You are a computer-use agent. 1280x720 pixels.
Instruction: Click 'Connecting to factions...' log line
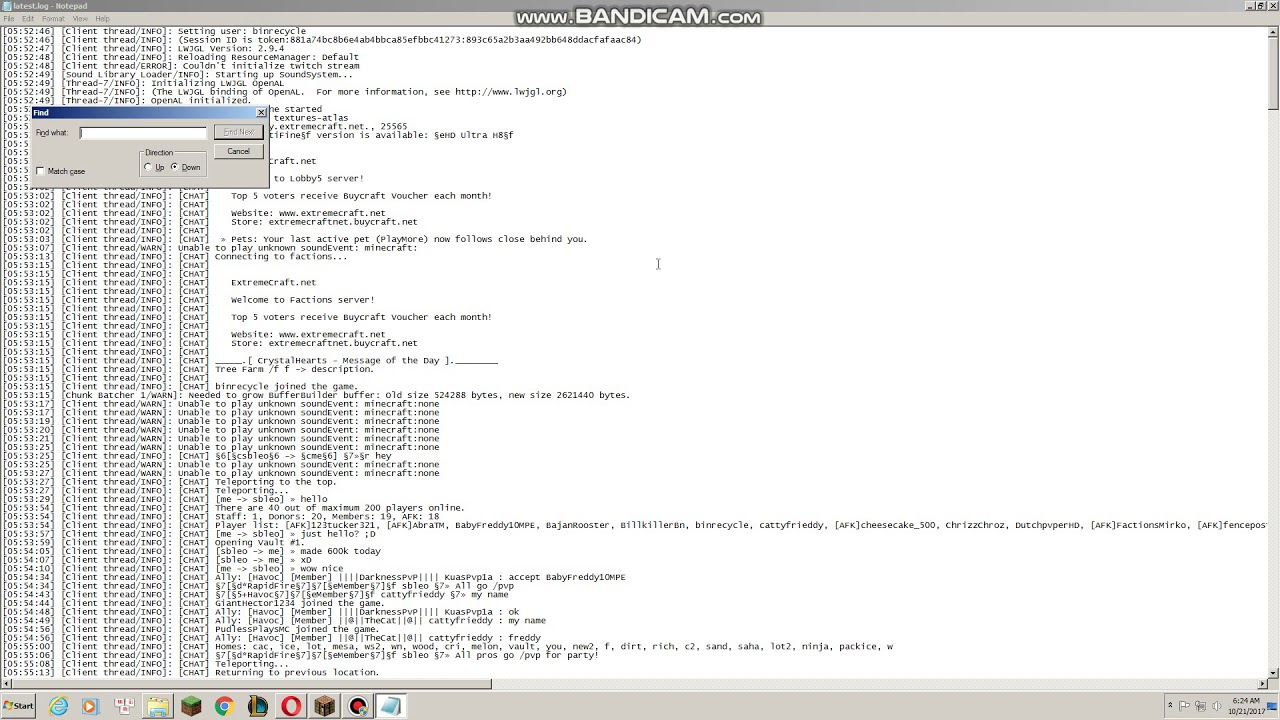point(281,256)
